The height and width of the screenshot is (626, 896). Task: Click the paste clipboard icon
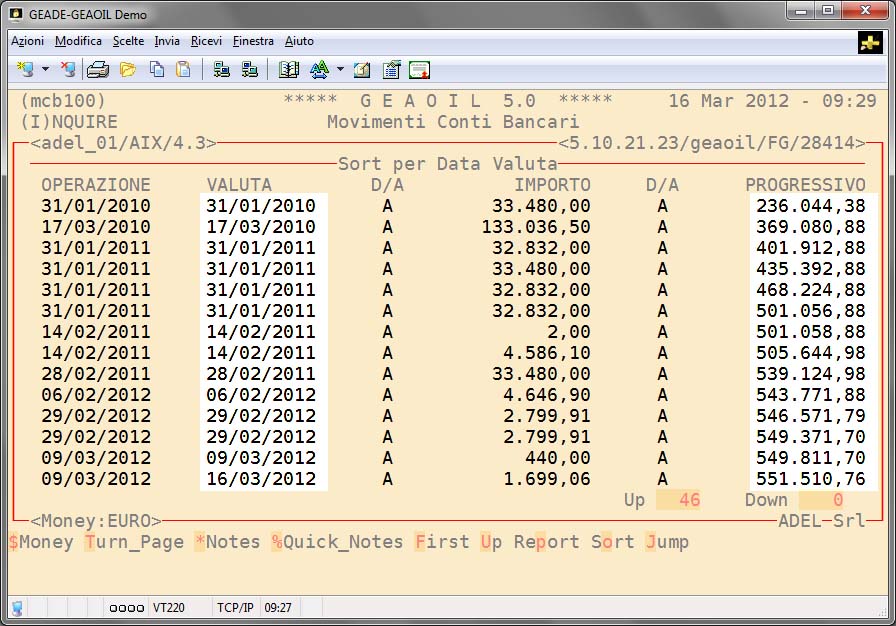183,70
